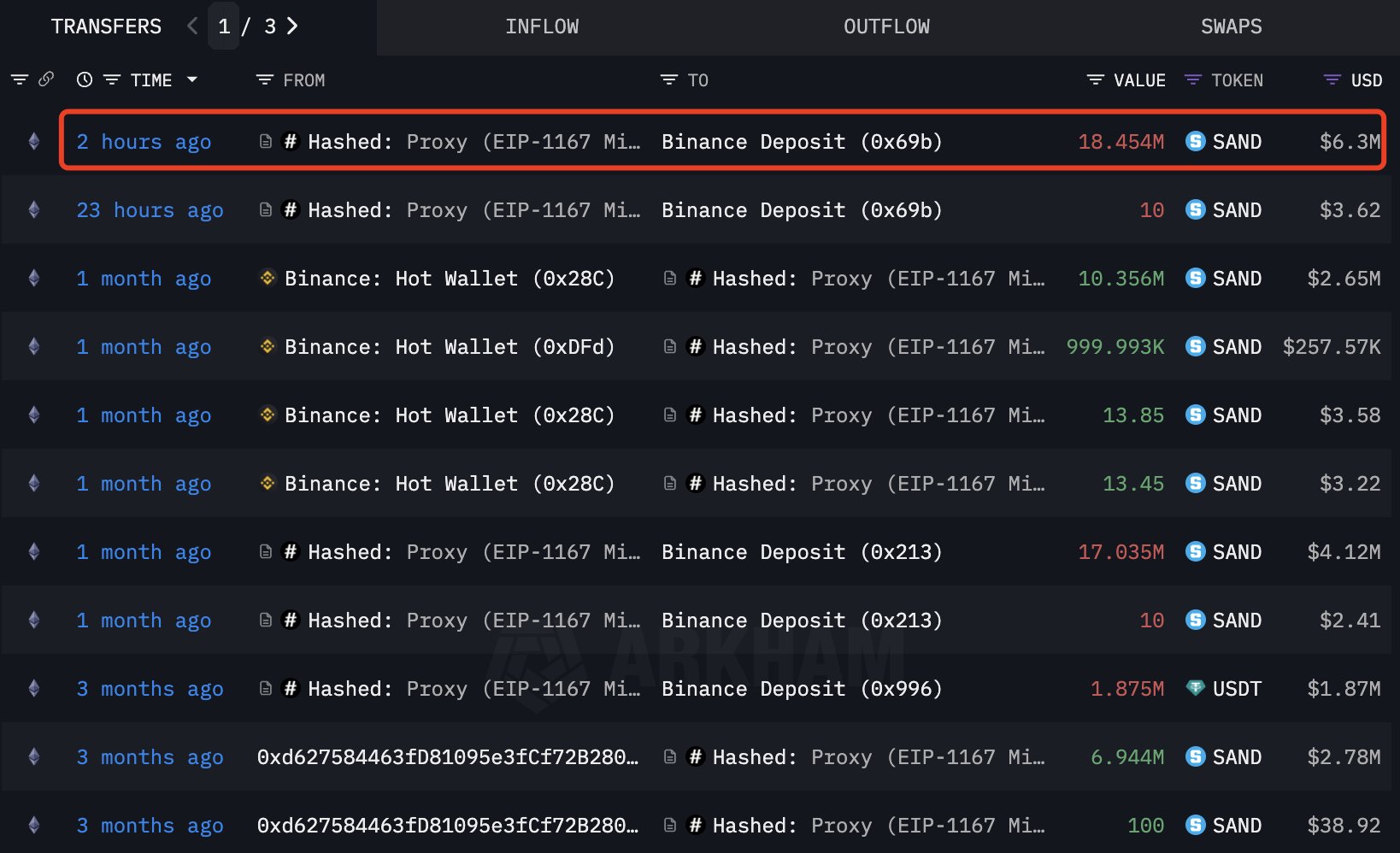1400x853 pixels.
Task: Click the Hashed # logo in 23 hours ago row
Action: coord(291,209)
